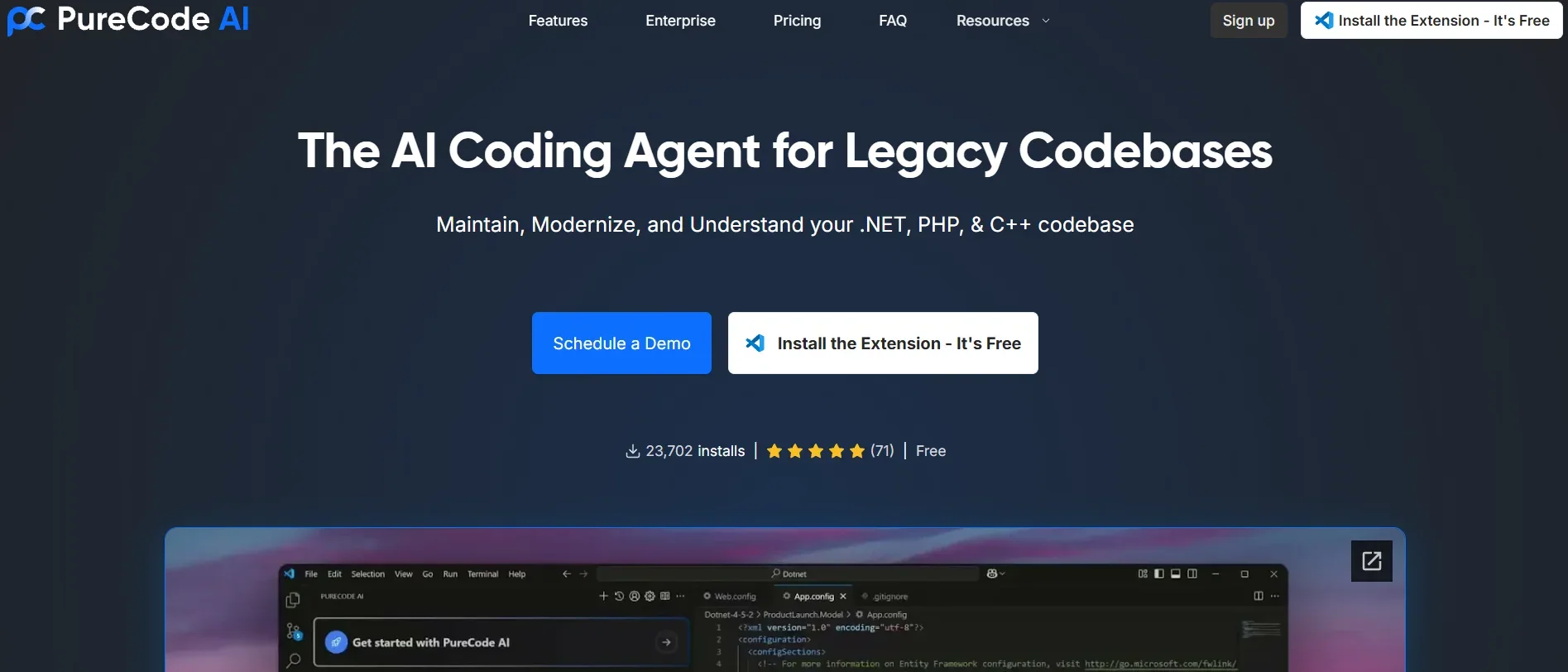Open the demo preview in a new window icon
The height and width of the screenshot is (672, 1568).
(x=1371, y=561)
